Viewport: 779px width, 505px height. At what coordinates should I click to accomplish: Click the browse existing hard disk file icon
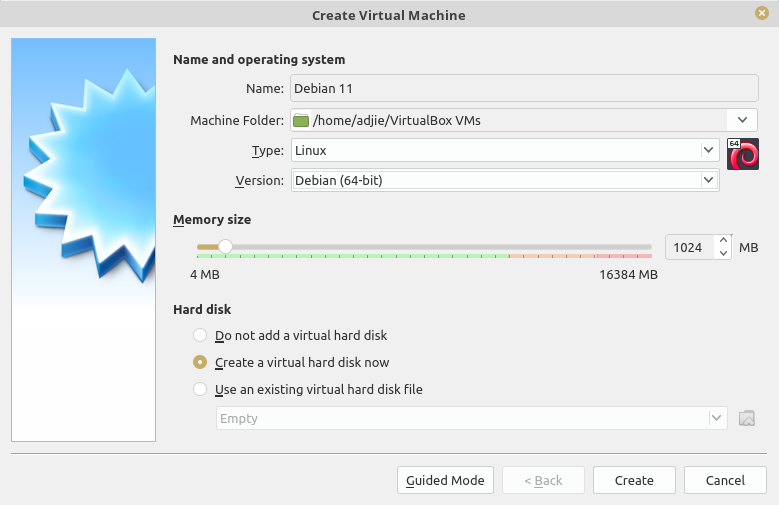747,418
